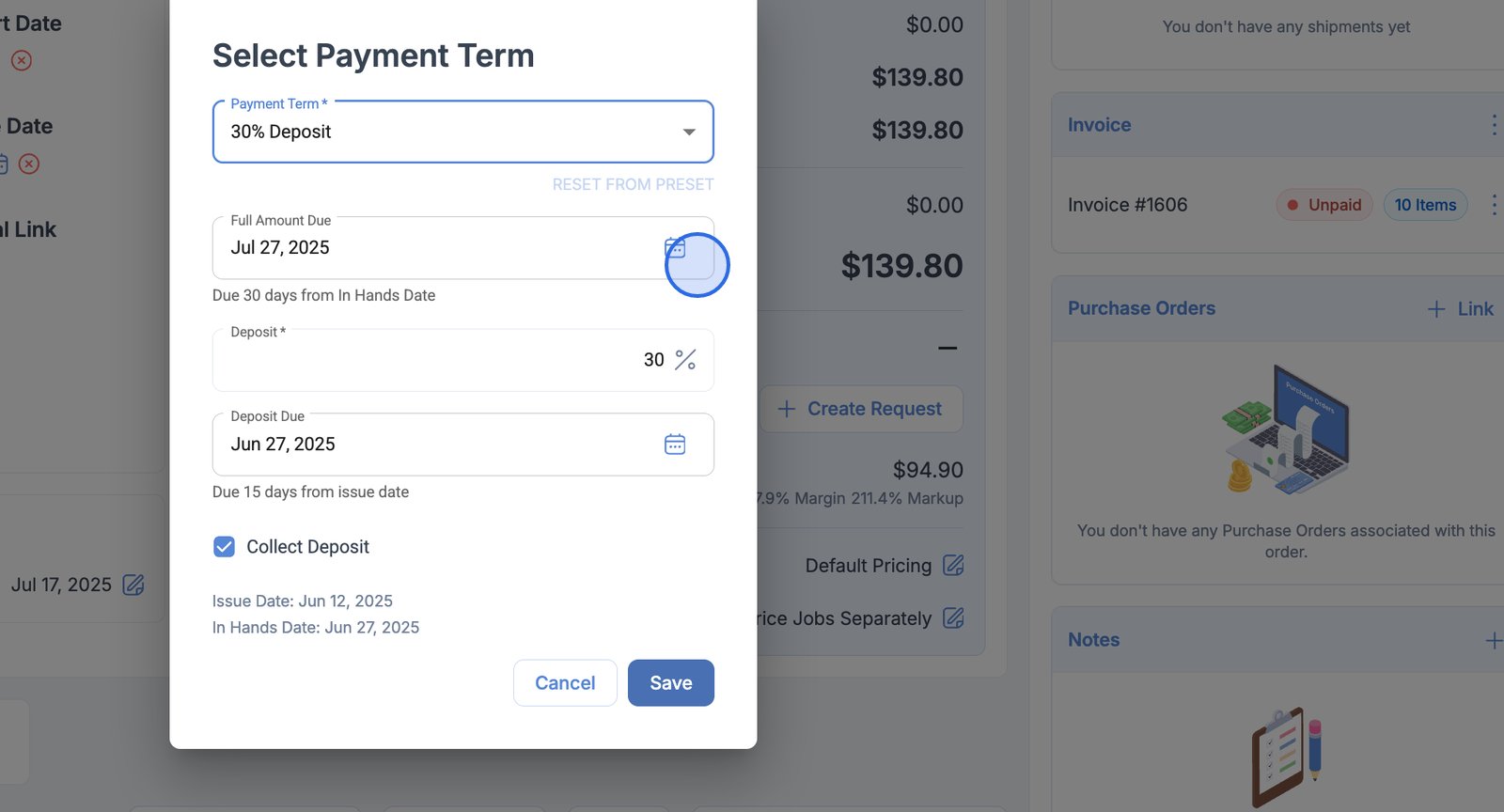Image resolution: width=1504 pixels, height=812 pixels.
Task: Open the Deposit Due calendar picker
Action: [x=675, y=445]
